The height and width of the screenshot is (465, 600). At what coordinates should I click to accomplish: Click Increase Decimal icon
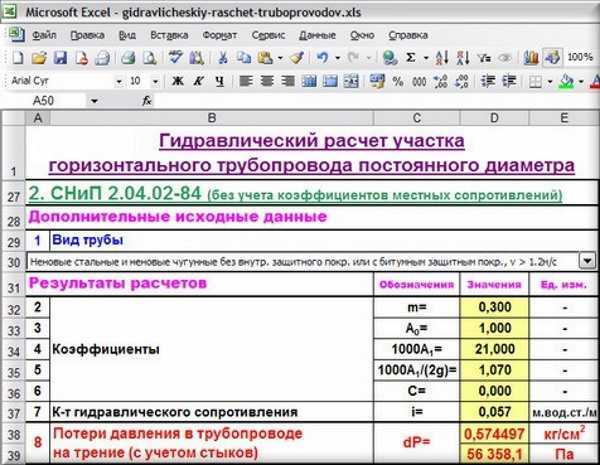(440, 81)
